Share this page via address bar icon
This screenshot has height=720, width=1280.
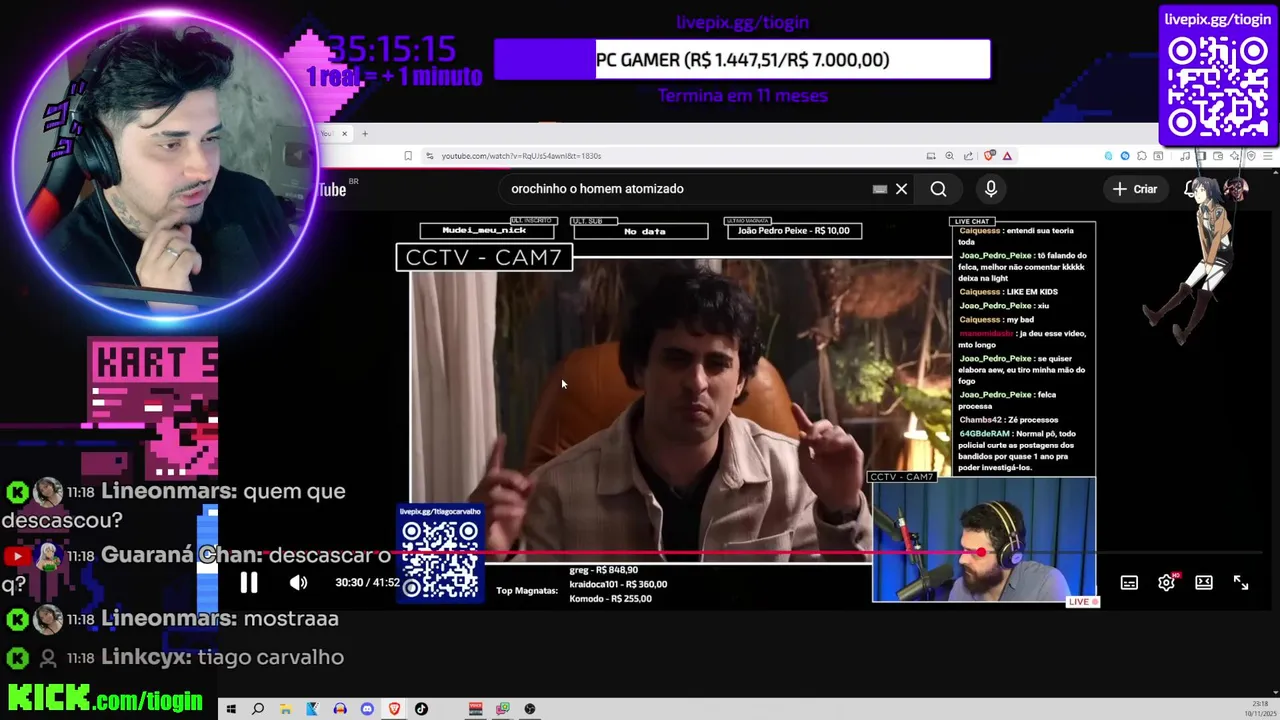click(x=968, y=155)
